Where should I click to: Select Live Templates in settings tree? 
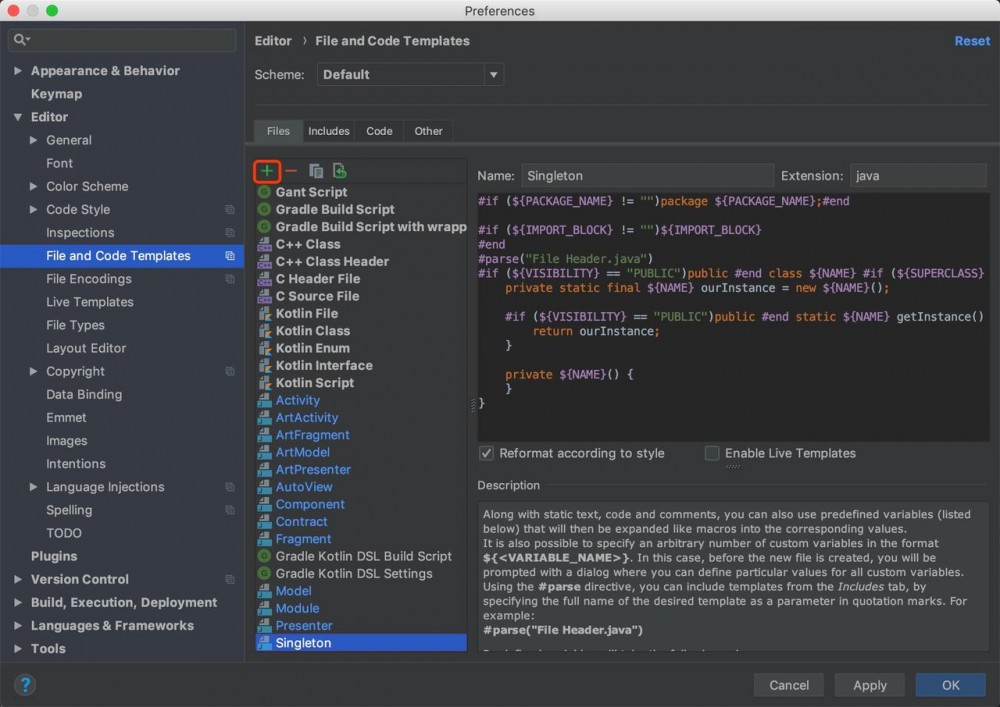coord(89,302)
